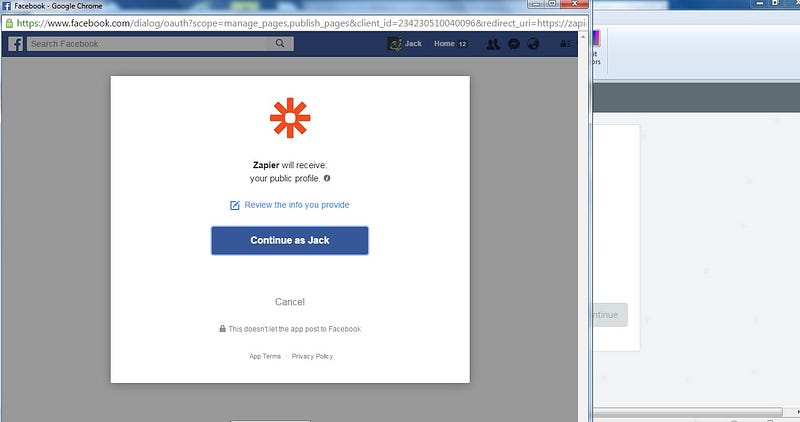Click 'Review the info you provide' link

[296, 205]
